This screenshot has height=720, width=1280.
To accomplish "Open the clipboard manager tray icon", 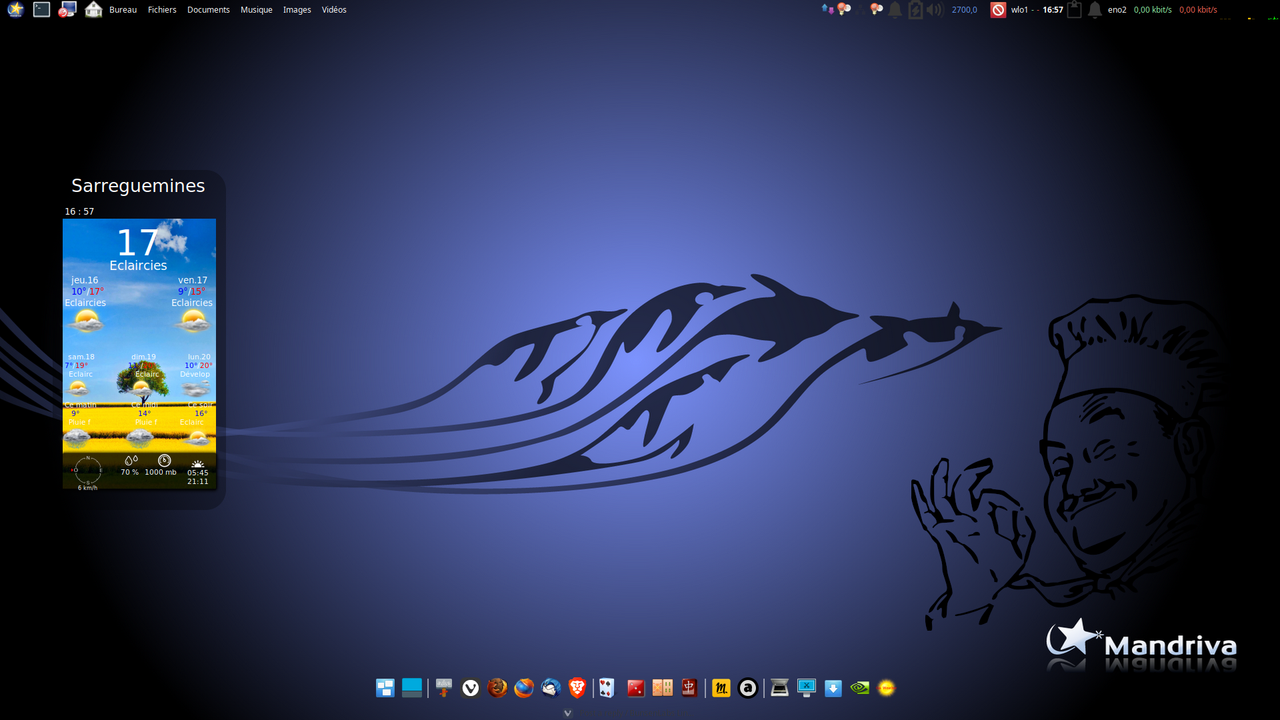I will [x=1074, y=10].
